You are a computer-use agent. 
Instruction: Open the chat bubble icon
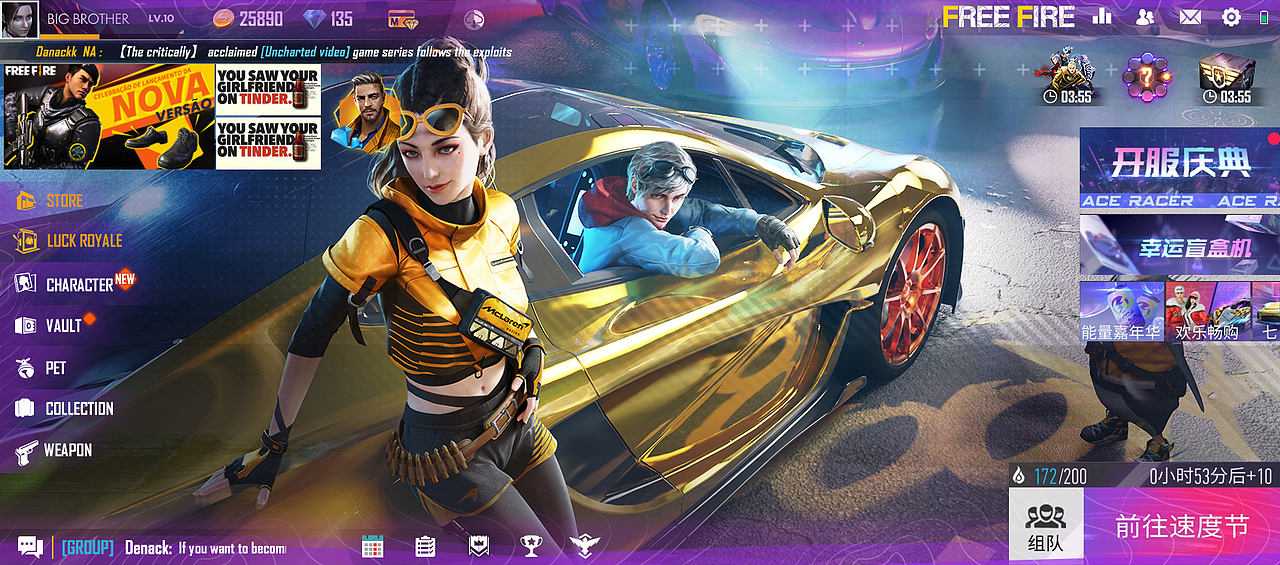pyautogui.click(x=30, y=546)
